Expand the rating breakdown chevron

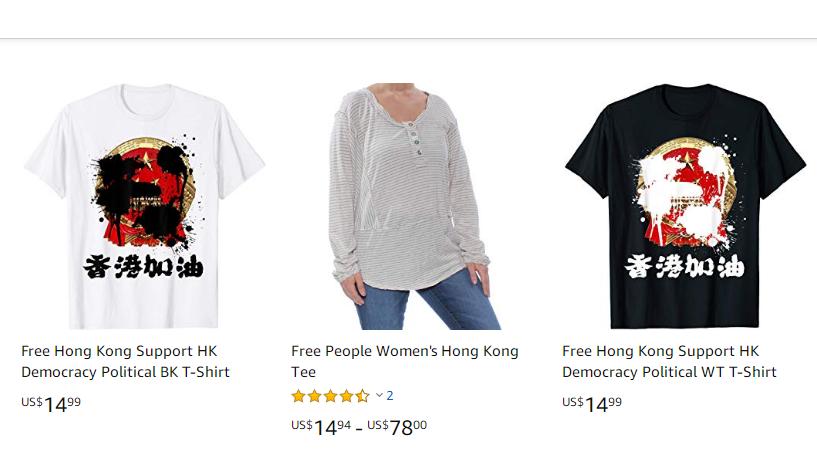[379, 395]
